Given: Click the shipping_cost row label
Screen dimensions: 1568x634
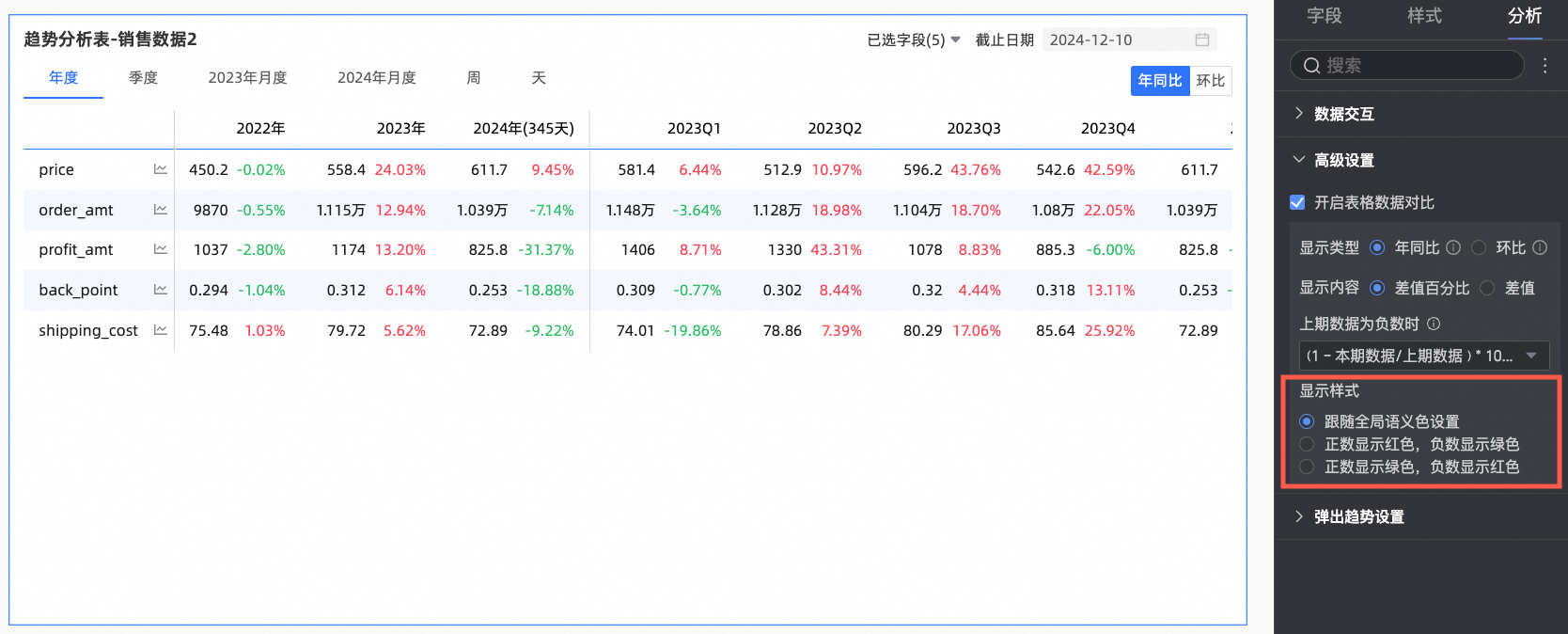Looking at the screenshot, I should click(x=88, y=330).
